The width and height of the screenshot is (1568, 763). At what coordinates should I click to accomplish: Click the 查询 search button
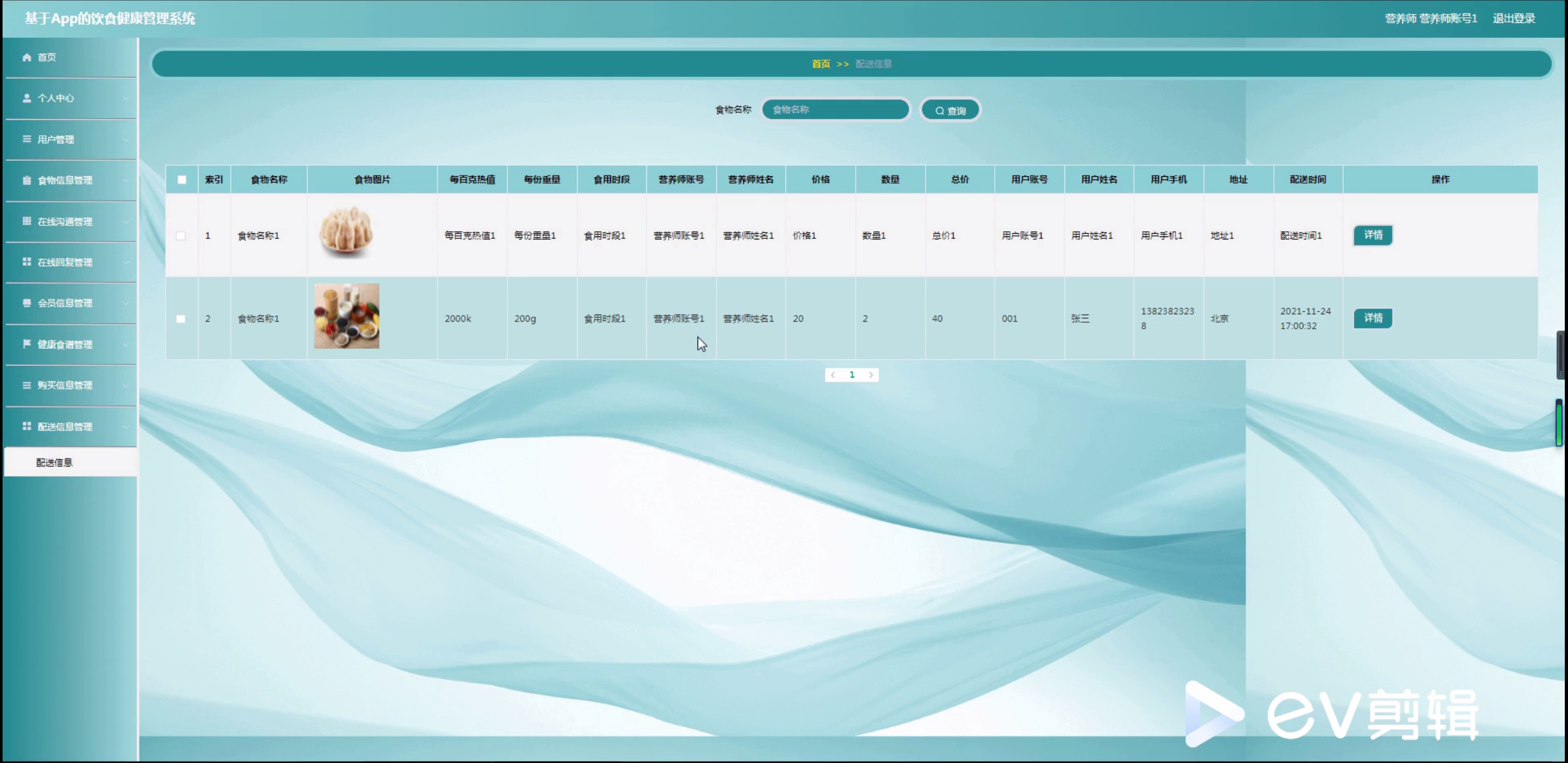point(950,110)
